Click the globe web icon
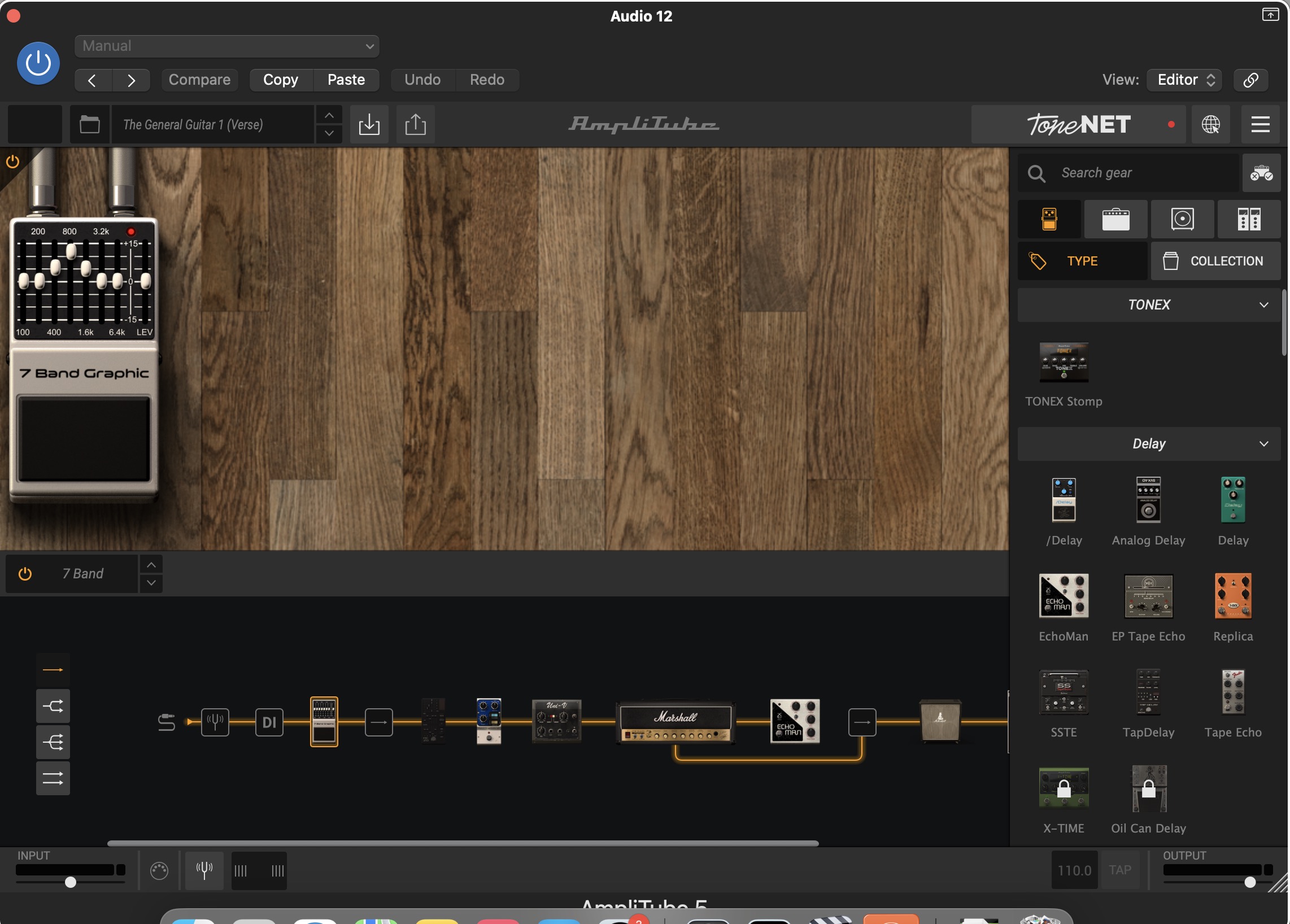The image size is (1290, 924). pyautogui.click(x=1212, y=124)
